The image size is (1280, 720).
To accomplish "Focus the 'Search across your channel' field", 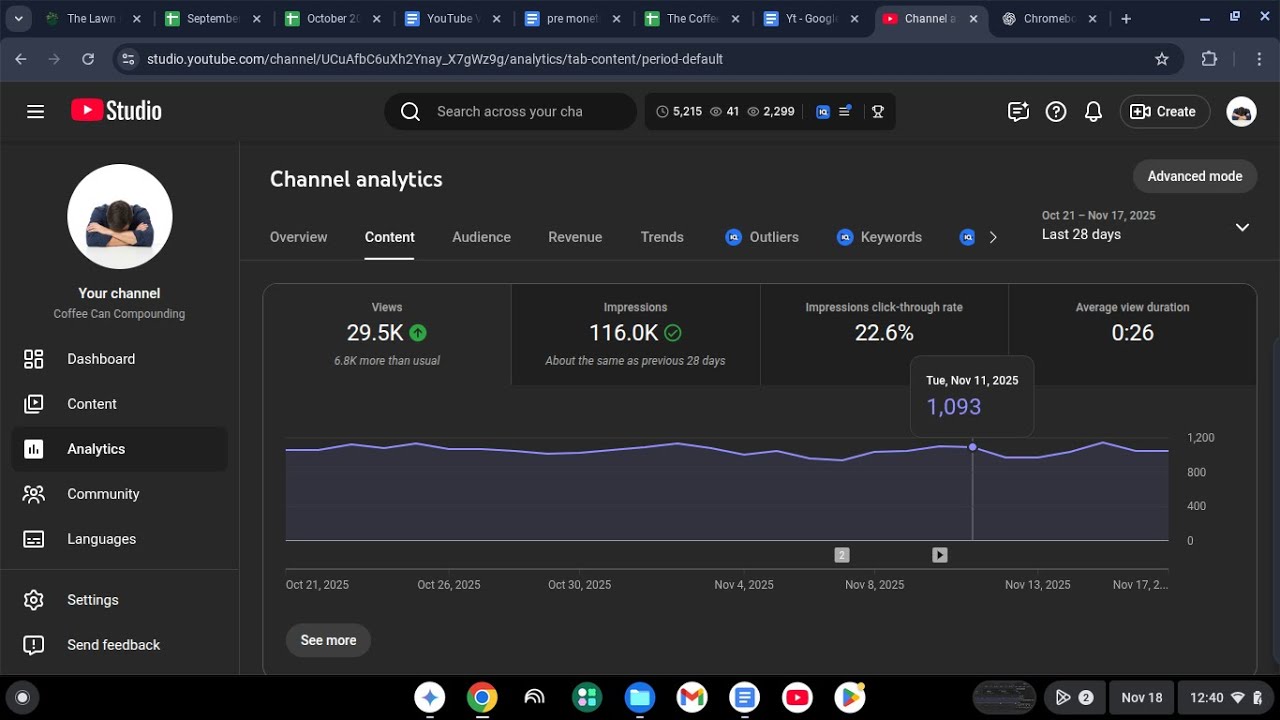I will (x=510, y=112).
